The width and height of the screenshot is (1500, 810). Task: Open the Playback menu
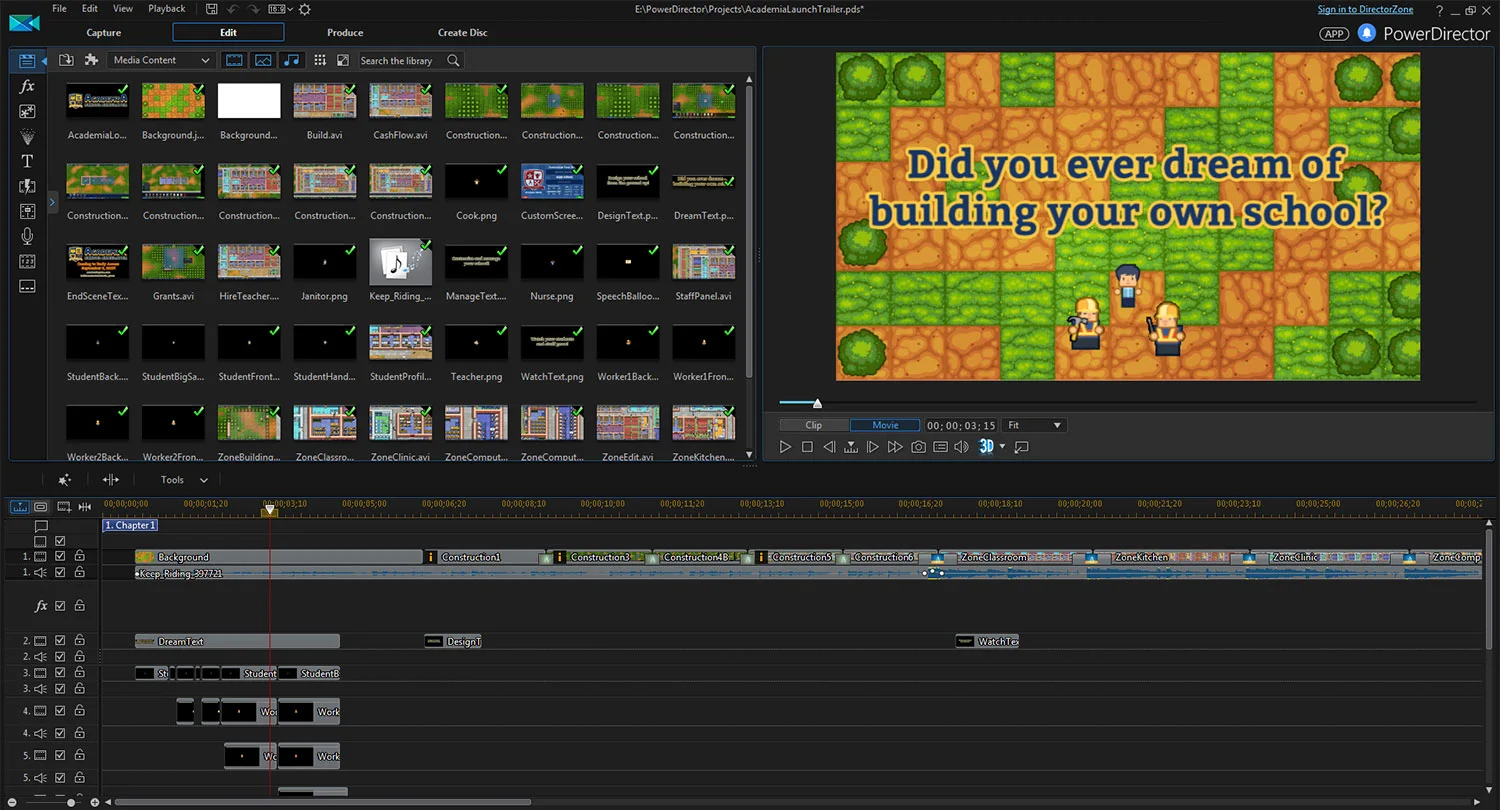pos(166,9)
